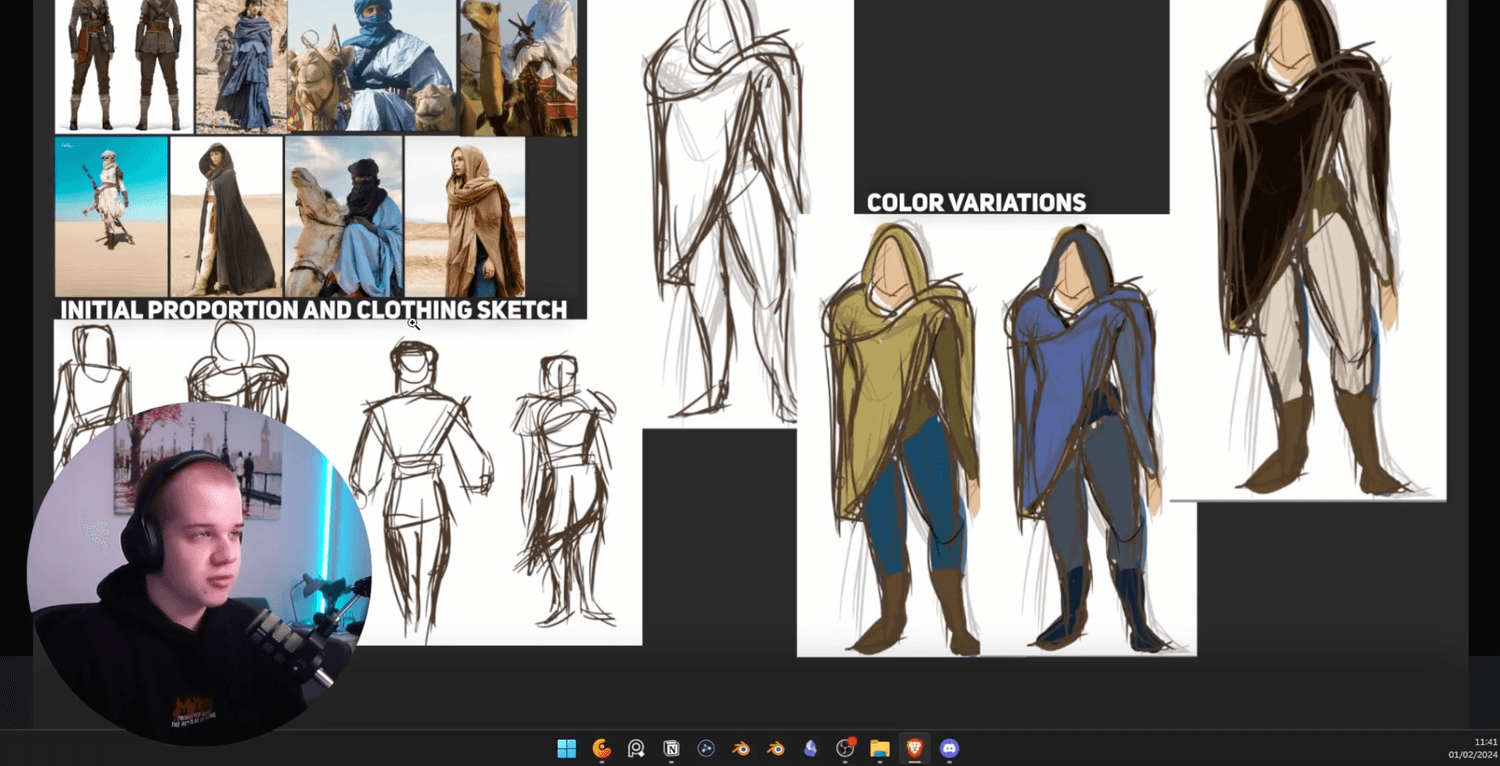The height and width of the screenshot is (766, 1500).
Task: Click the orange crescent icon beside Start
Action: click(x=601, y=748)
